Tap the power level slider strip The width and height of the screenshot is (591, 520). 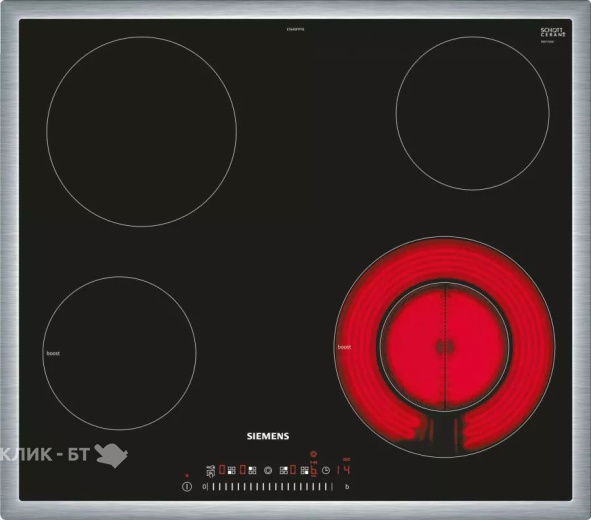270,487
